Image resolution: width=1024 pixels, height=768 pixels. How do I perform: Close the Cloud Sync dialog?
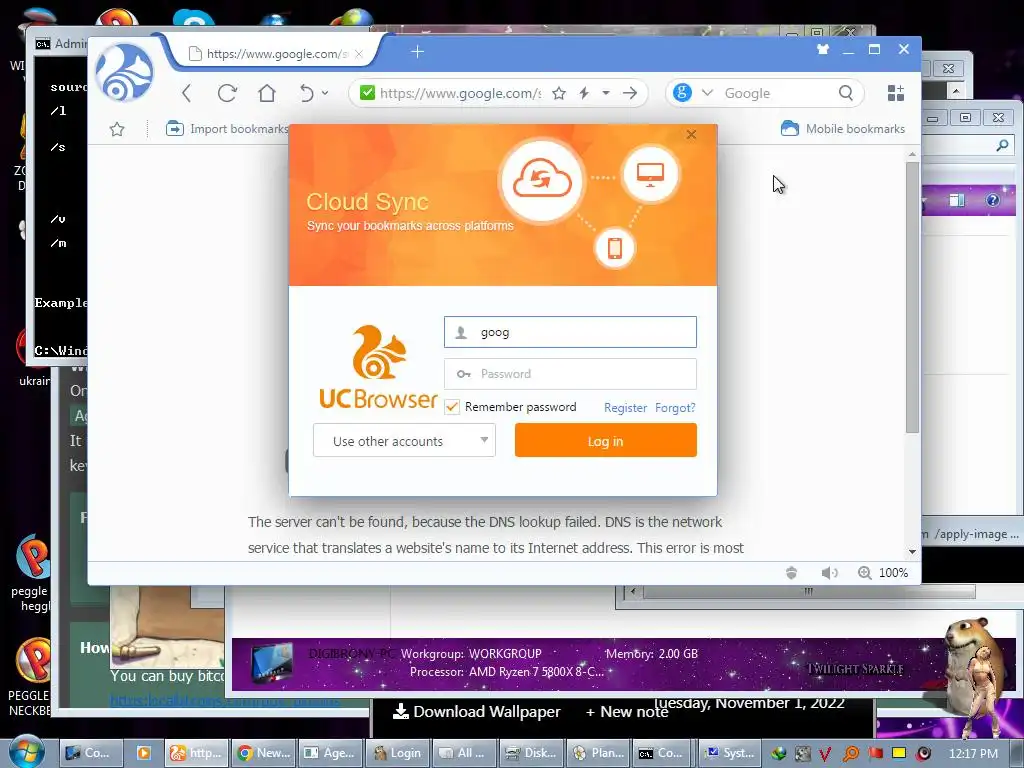(x=692, y=135)
